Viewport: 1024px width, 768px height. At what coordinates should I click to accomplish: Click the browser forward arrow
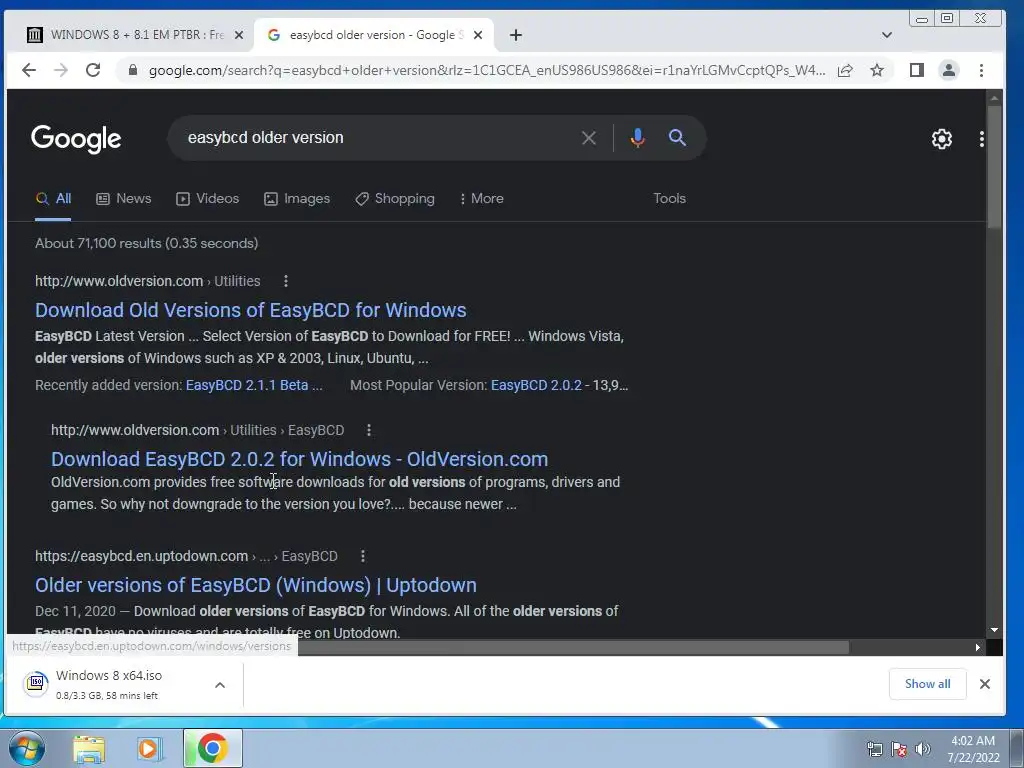tap(61, 70)
